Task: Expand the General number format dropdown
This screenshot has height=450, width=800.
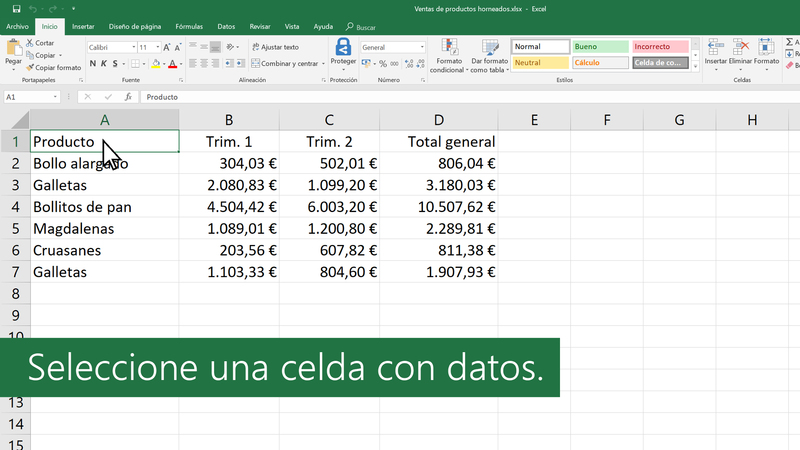Action: point(421,47)
